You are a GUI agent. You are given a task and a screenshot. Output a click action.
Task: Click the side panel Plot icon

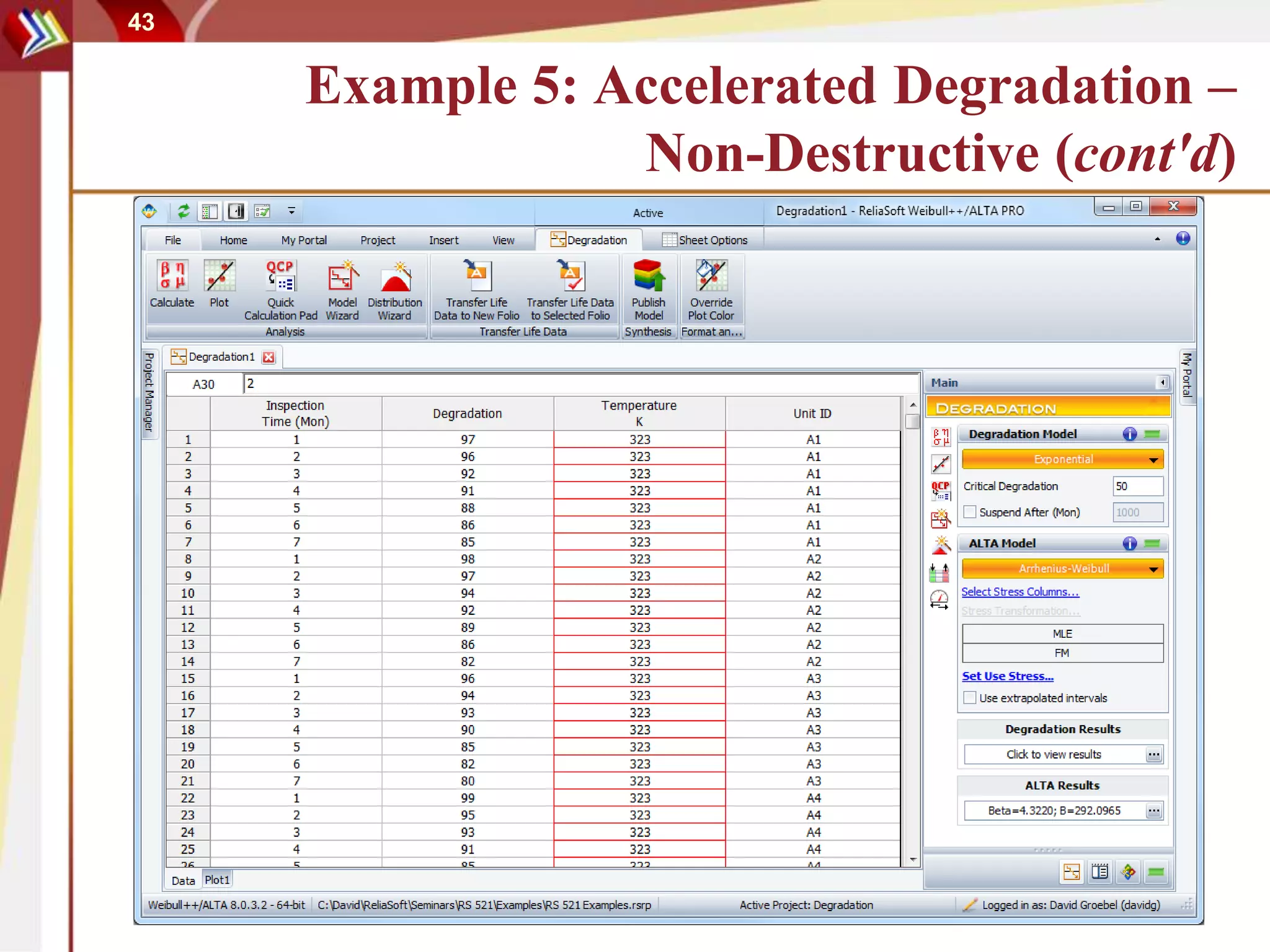(941, 464)
